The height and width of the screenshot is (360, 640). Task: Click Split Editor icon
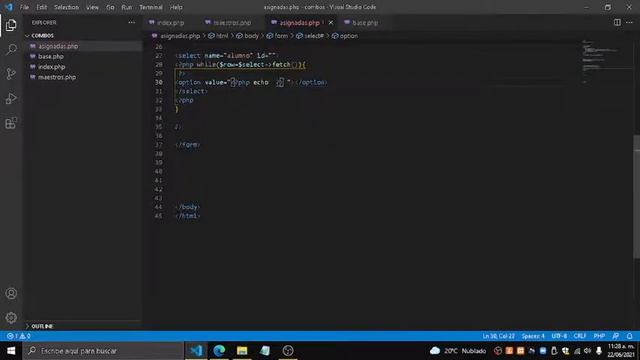tap(617, 22)
